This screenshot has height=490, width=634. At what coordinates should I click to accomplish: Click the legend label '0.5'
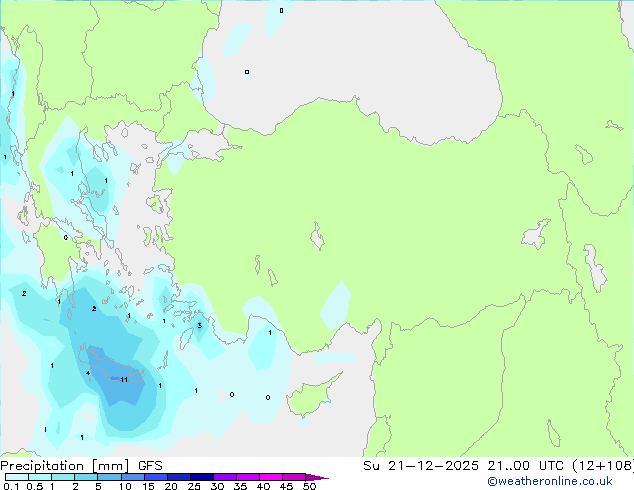[35, 486]
